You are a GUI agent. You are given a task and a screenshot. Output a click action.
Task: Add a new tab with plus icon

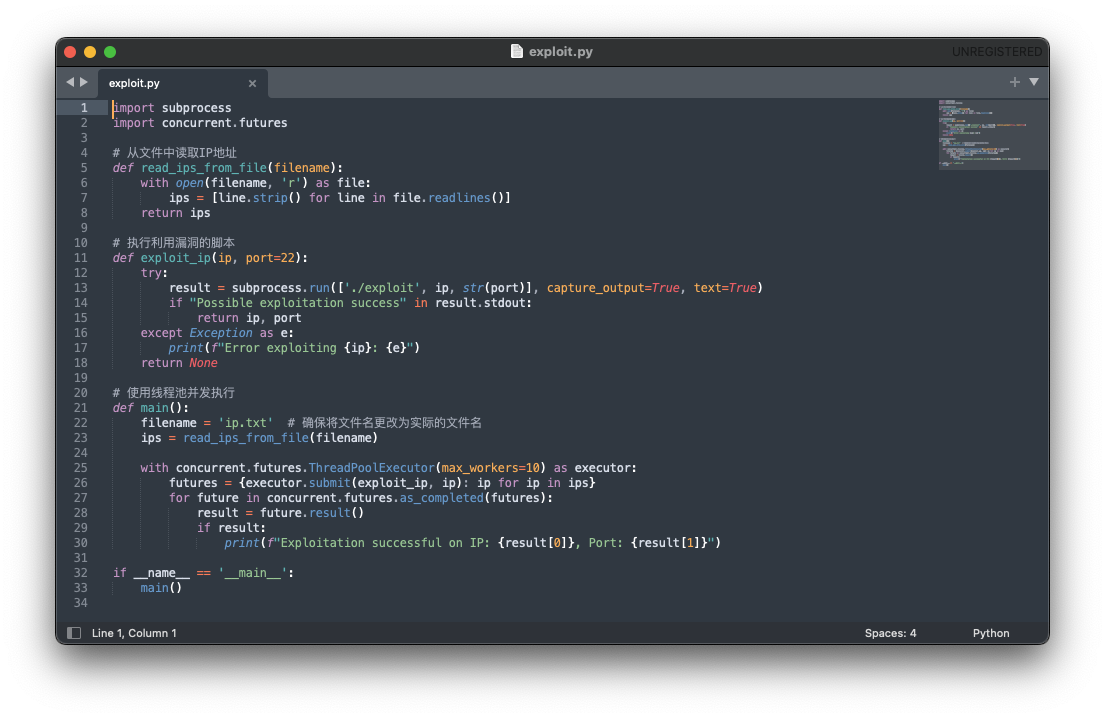click(1015, 82)
